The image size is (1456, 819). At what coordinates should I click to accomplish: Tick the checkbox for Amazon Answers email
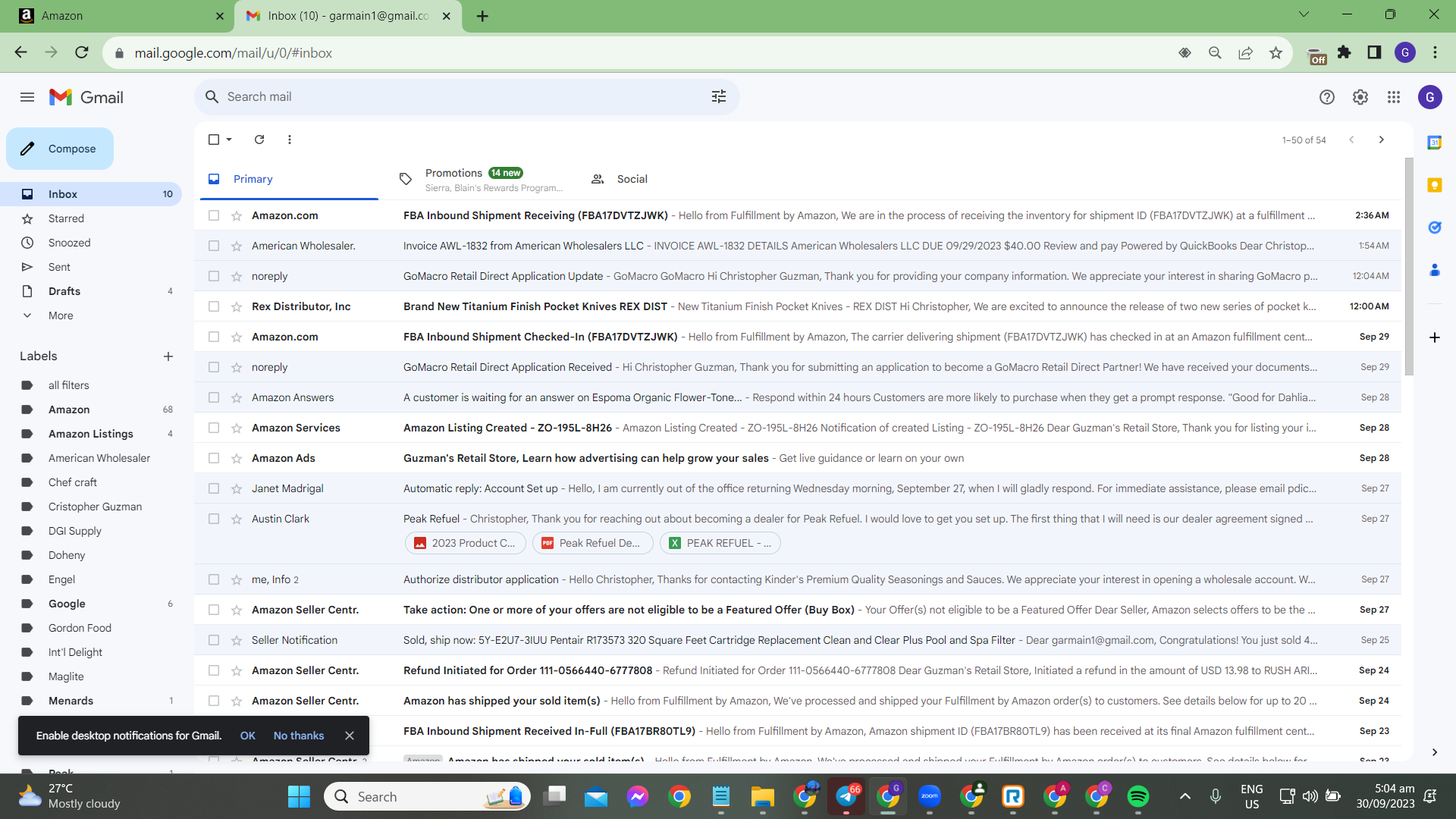(214, 398)
